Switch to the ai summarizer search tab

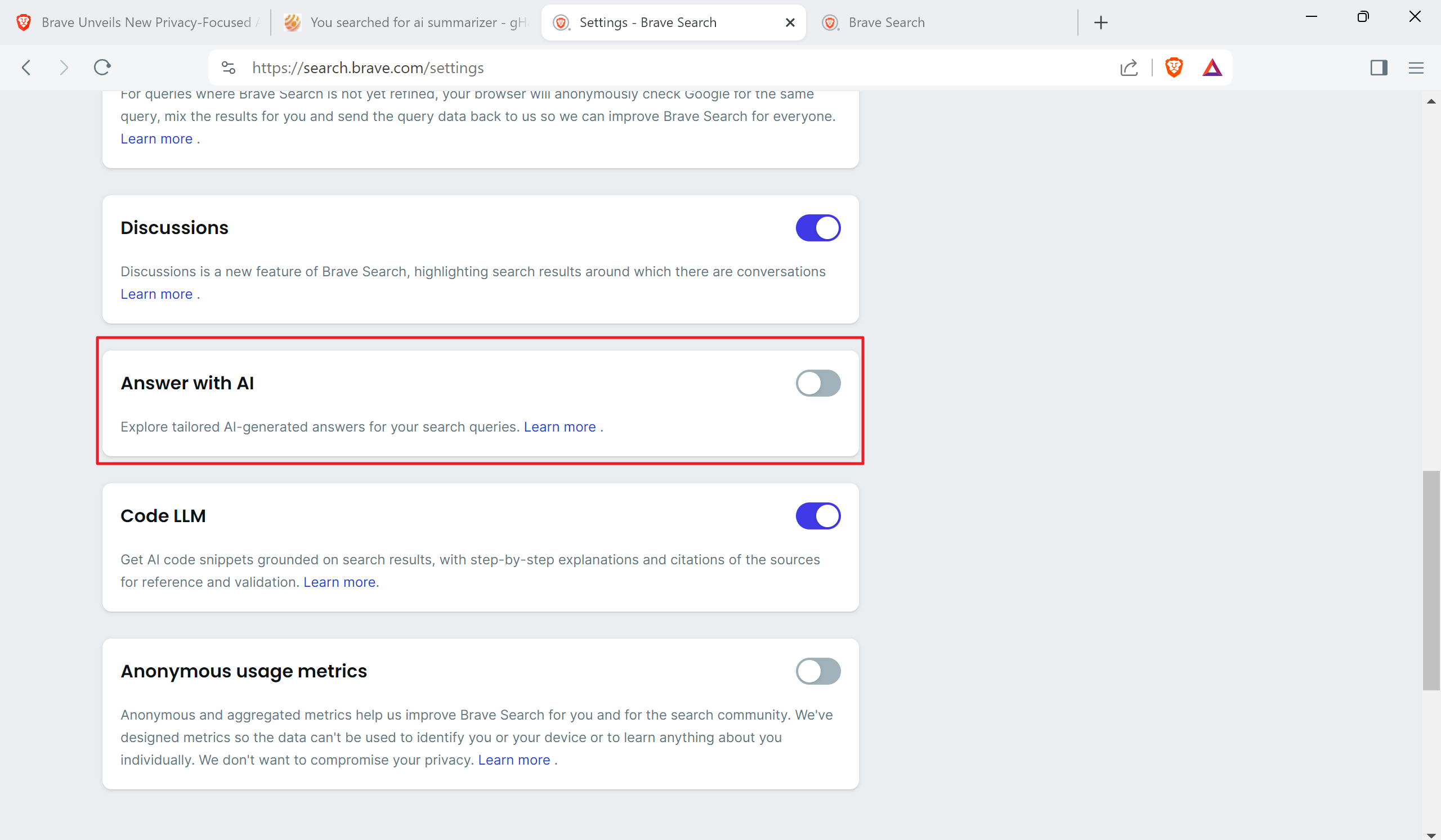(x=406, y=23)
